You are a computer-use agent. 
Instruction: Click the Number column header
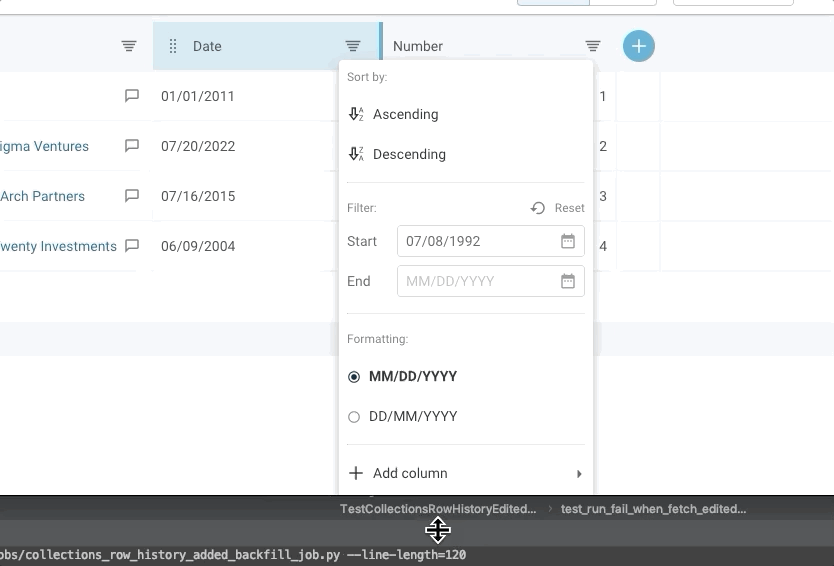click(418, 46)
